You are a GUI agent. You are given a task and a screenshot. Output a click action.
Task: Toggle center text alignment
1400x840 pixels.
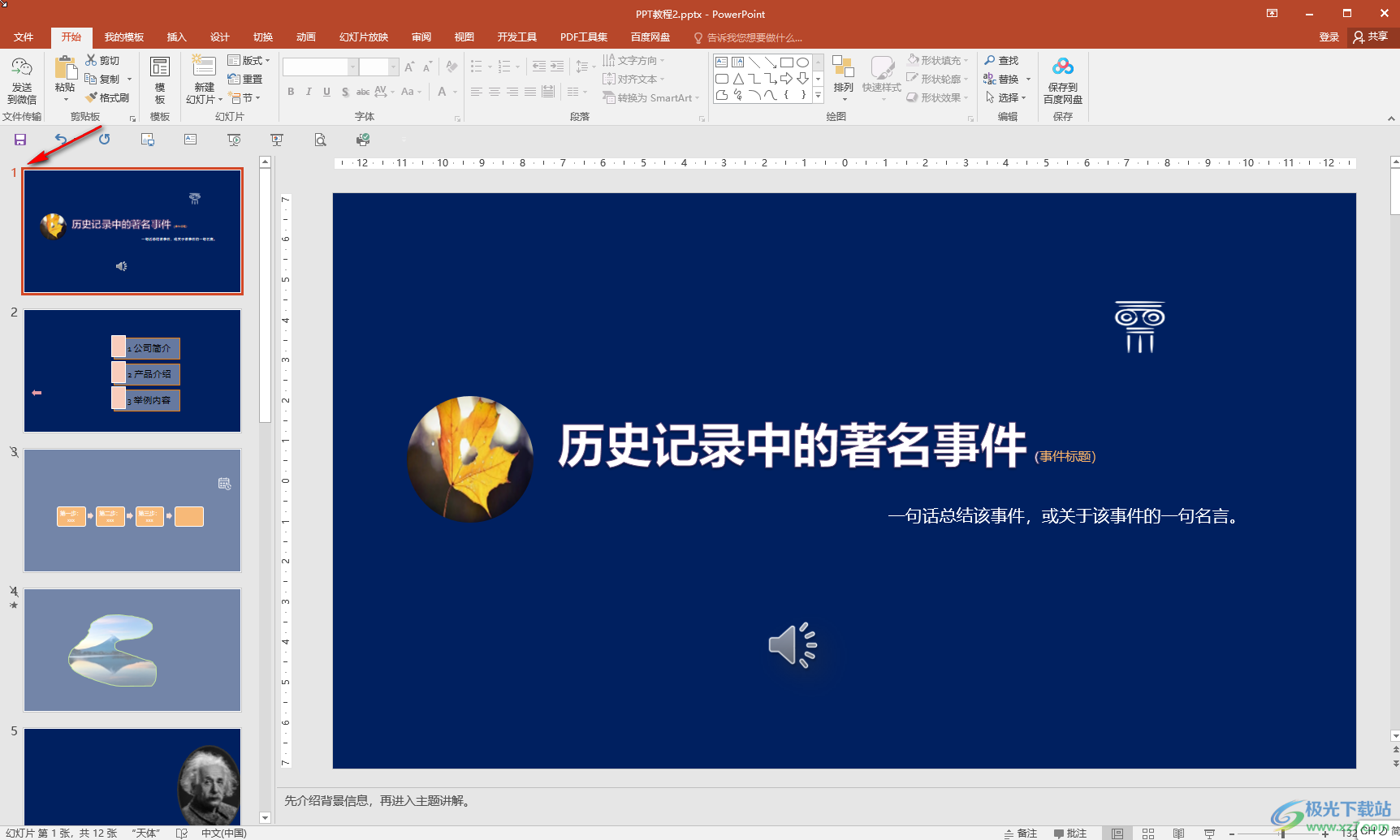[495, 92]
